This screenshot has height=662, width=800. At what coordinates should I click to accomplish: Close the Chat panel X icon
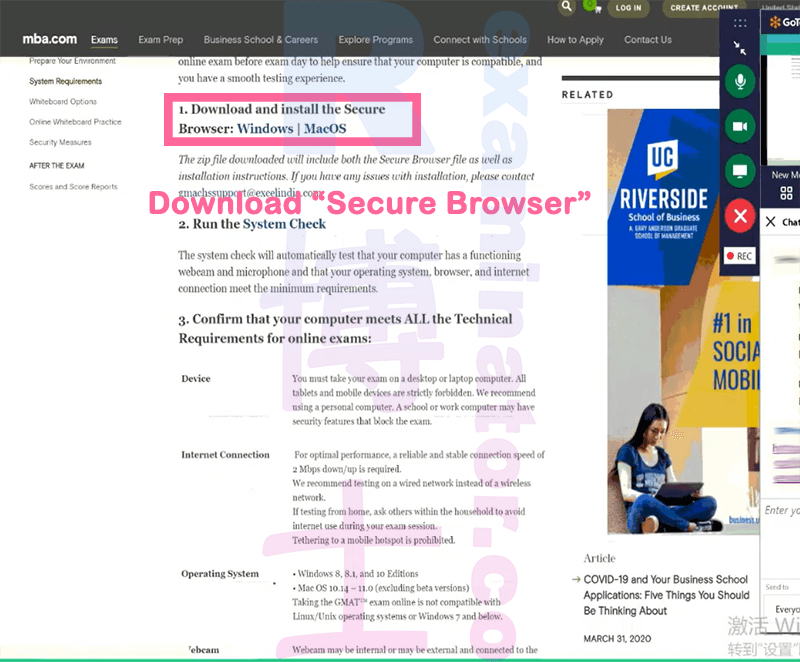pyautogui.click(x=770, y=221)
